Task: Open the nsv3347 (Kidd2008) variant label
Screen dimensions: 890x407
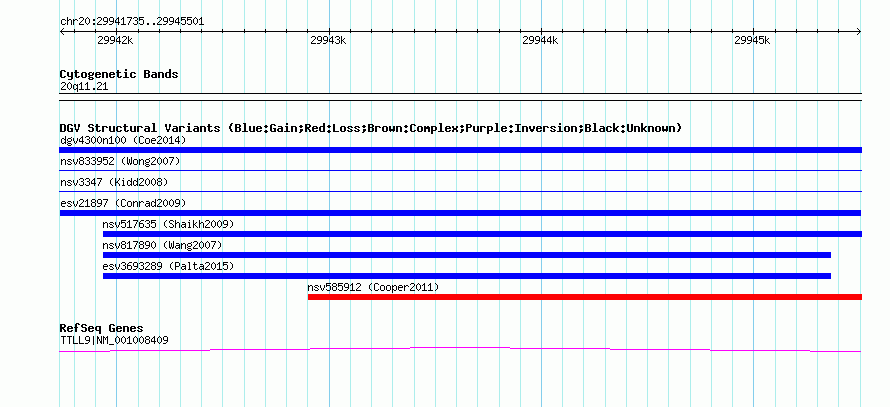Action: point(114,182)
